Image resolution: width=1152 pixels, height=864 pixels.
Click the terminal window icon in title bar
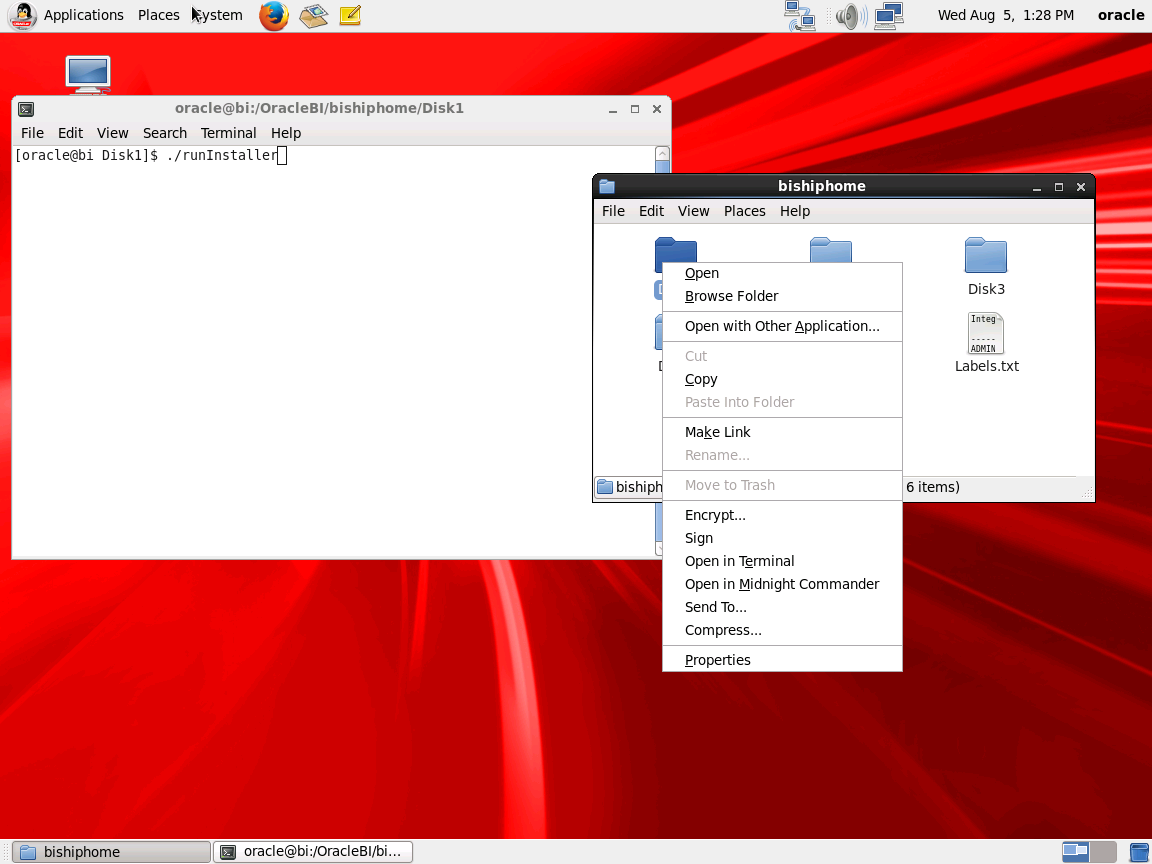[x=26, y=109]
